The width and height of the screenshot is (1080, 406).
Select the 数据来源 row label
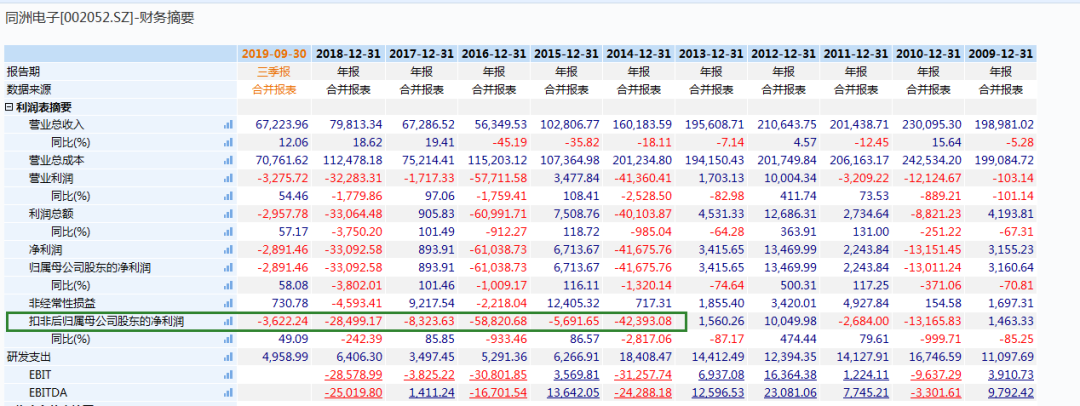30,89
